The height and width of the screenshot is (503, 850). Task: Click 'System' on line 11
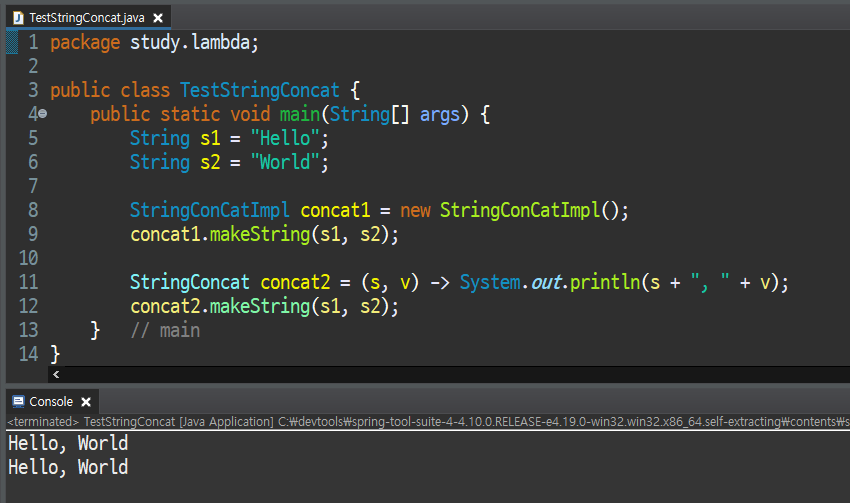tap(490, 282)
